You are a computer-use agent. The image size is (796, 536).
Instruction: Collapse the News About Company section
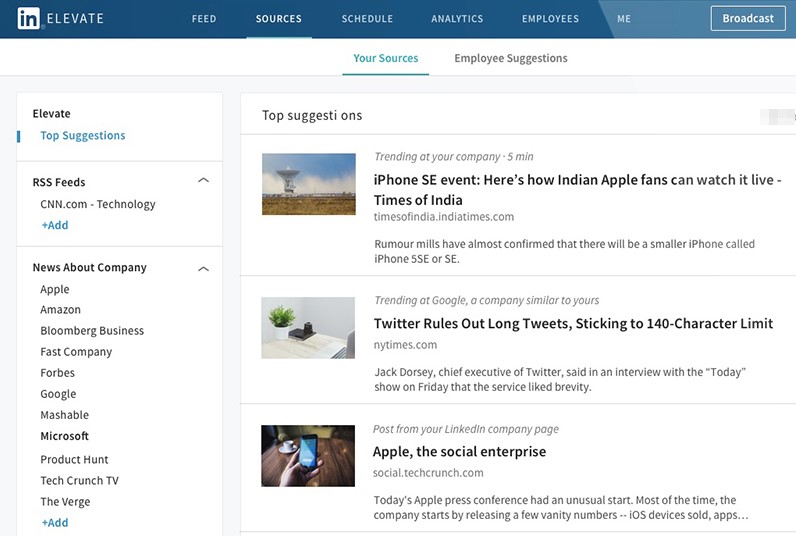[203, 268]
